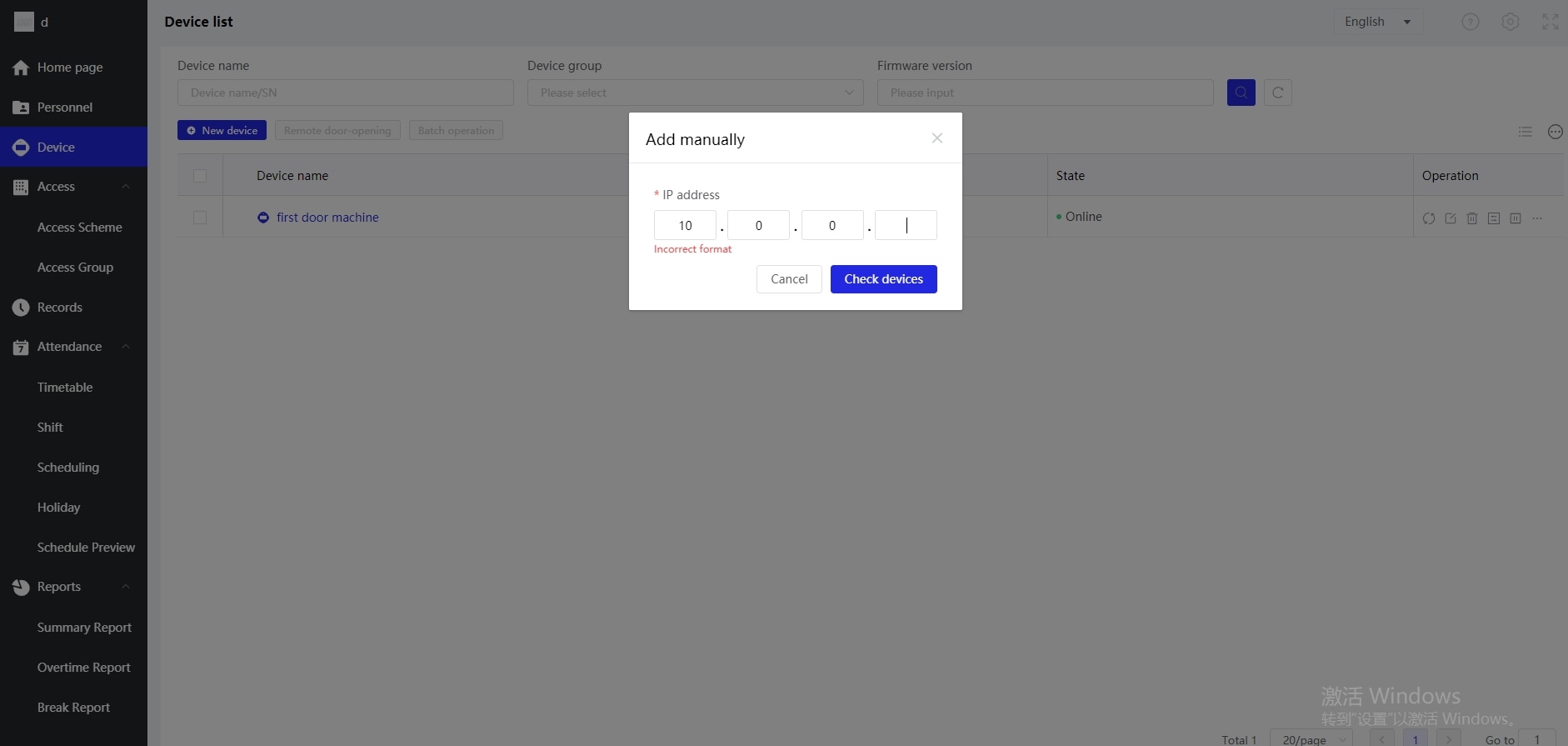Open the English language dropdown

tap(1378, 22)
